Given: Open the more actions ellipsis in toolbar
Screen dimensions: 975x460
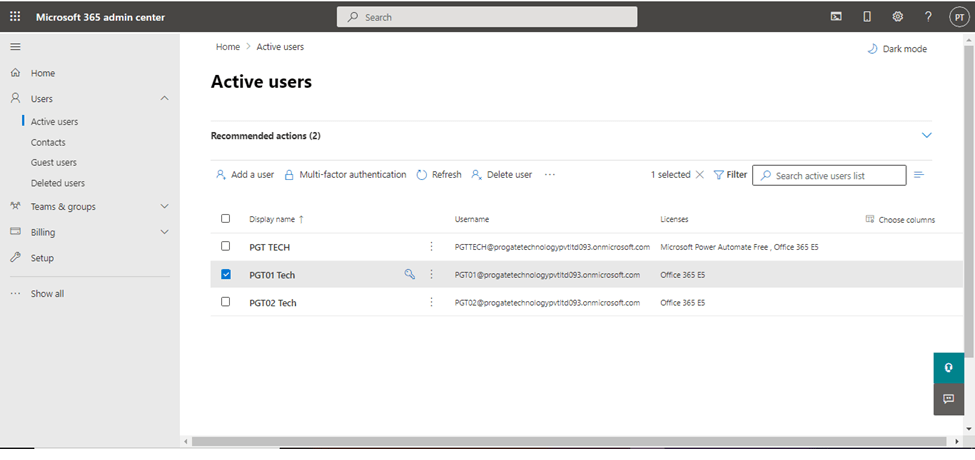Looking at the screenshot, I should pos(550,175).
